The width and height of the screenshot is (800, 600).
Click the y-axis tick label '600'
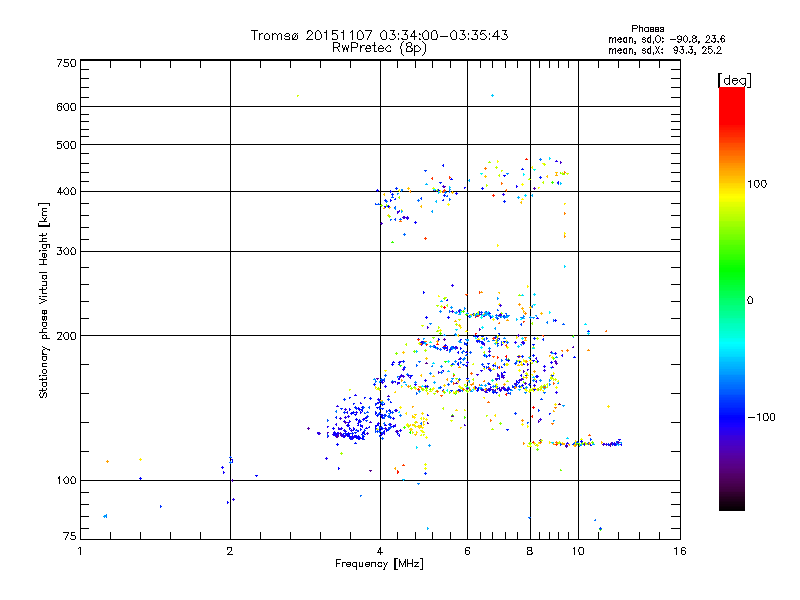point(67,107)
